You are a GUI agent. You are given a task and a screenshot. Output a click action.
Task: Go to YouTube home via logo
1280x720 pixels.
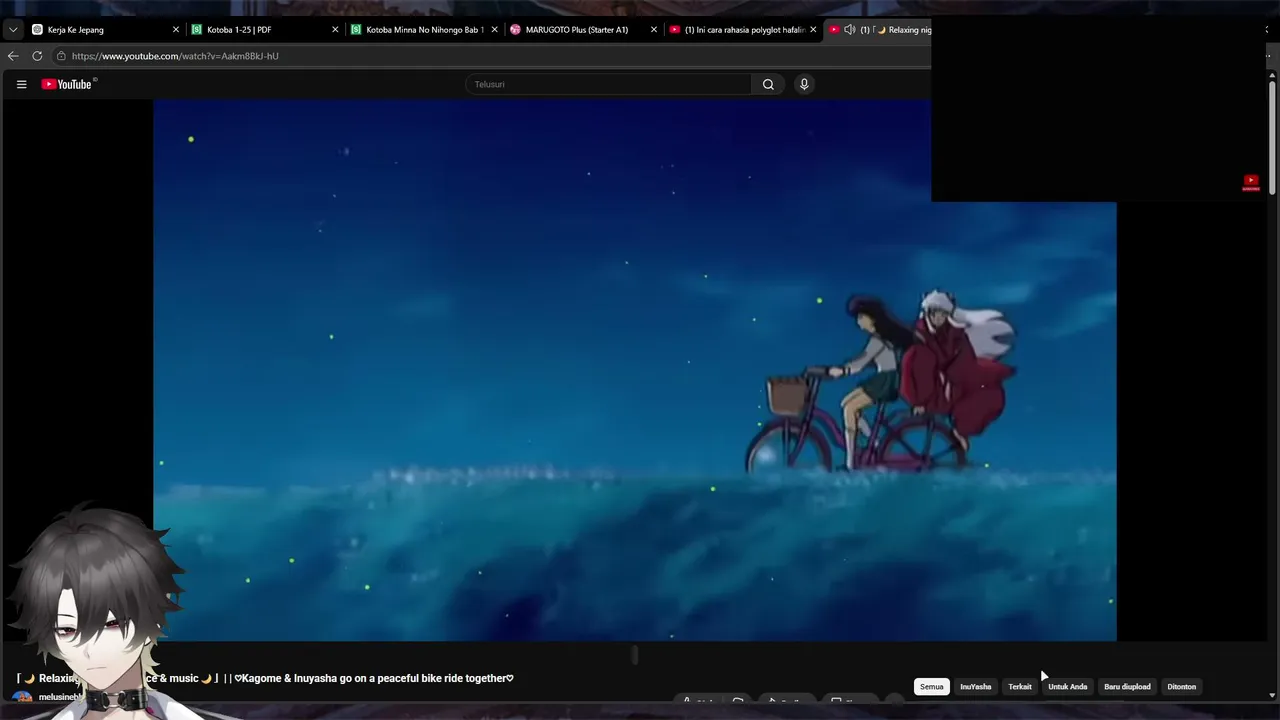pyautogui.click(x=67, y=84)
